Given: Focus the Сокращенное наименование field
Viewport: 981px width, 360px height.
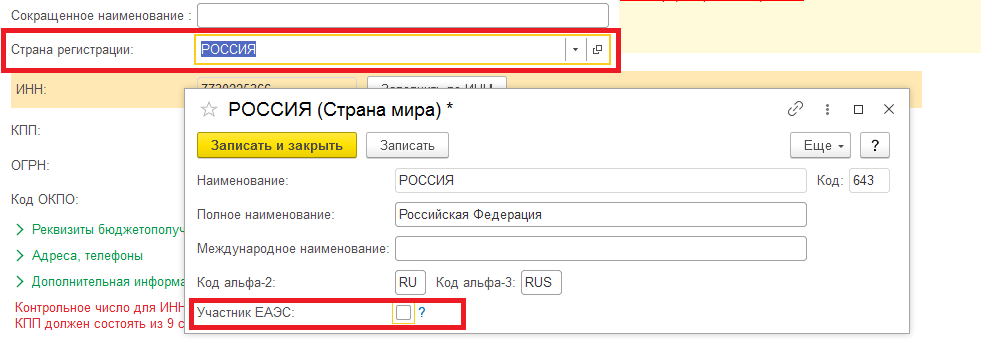Looking at the screenshot, I should click(403, 15).
